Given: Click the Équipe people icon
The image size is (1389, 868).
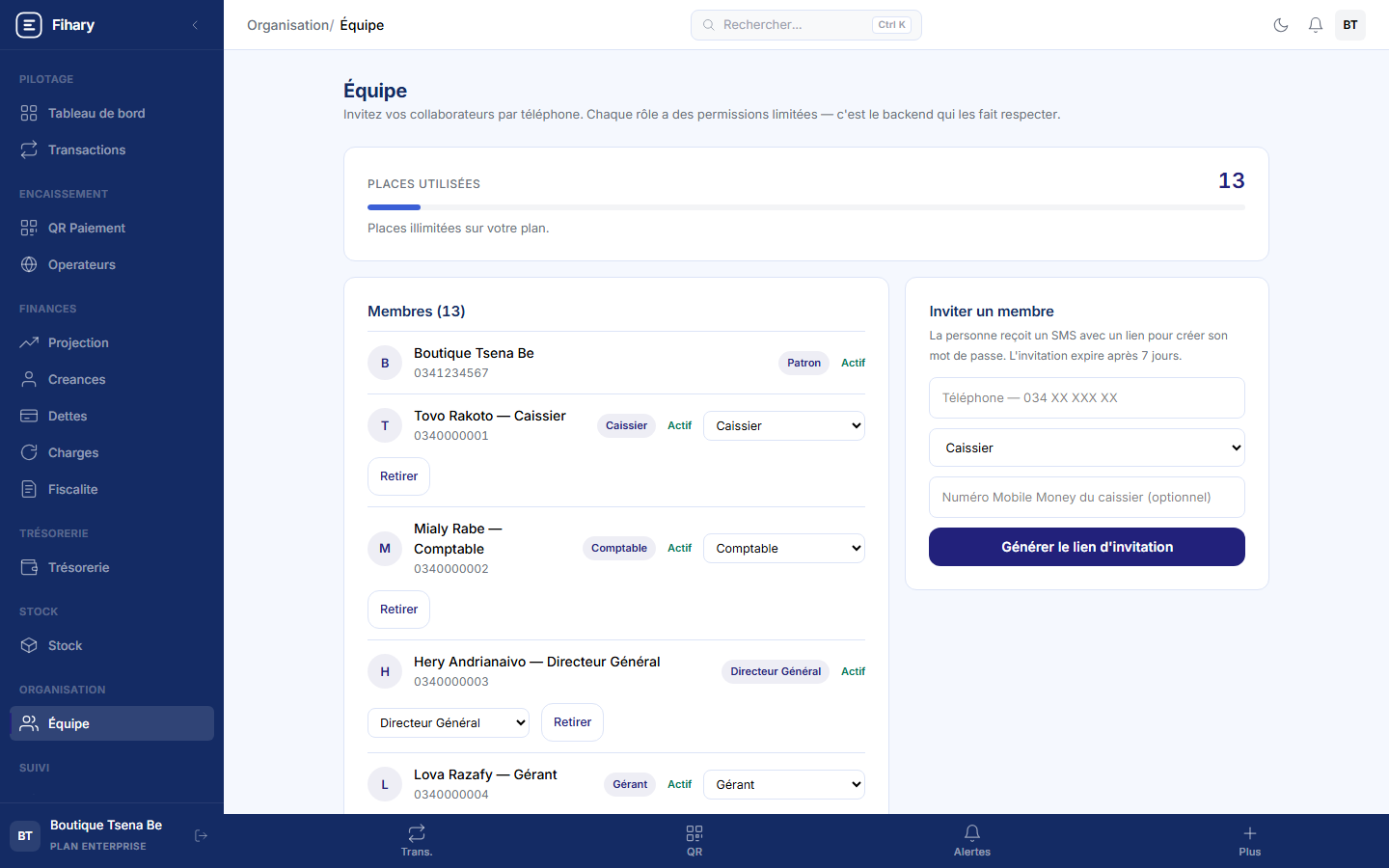Looking at the screenshot, I should click(x=29, y=723).
